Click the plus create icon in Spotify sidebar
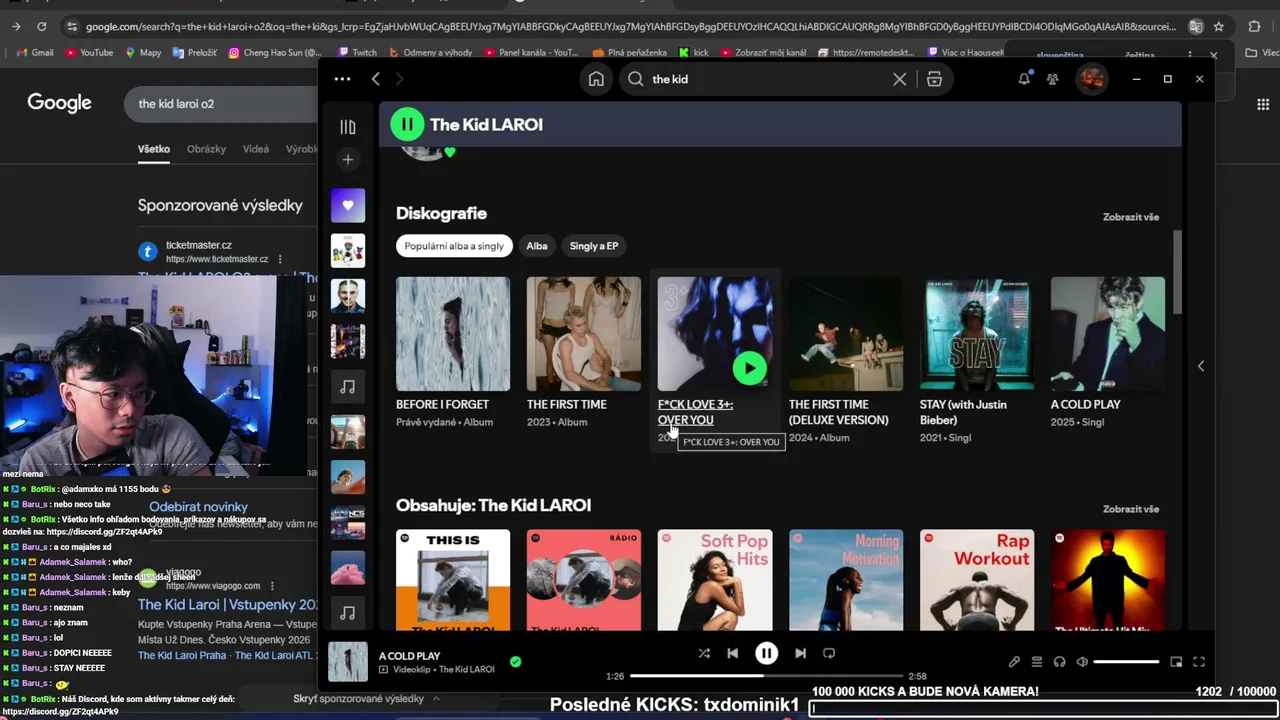The image size is (1280, 720). tap(348, 159)
